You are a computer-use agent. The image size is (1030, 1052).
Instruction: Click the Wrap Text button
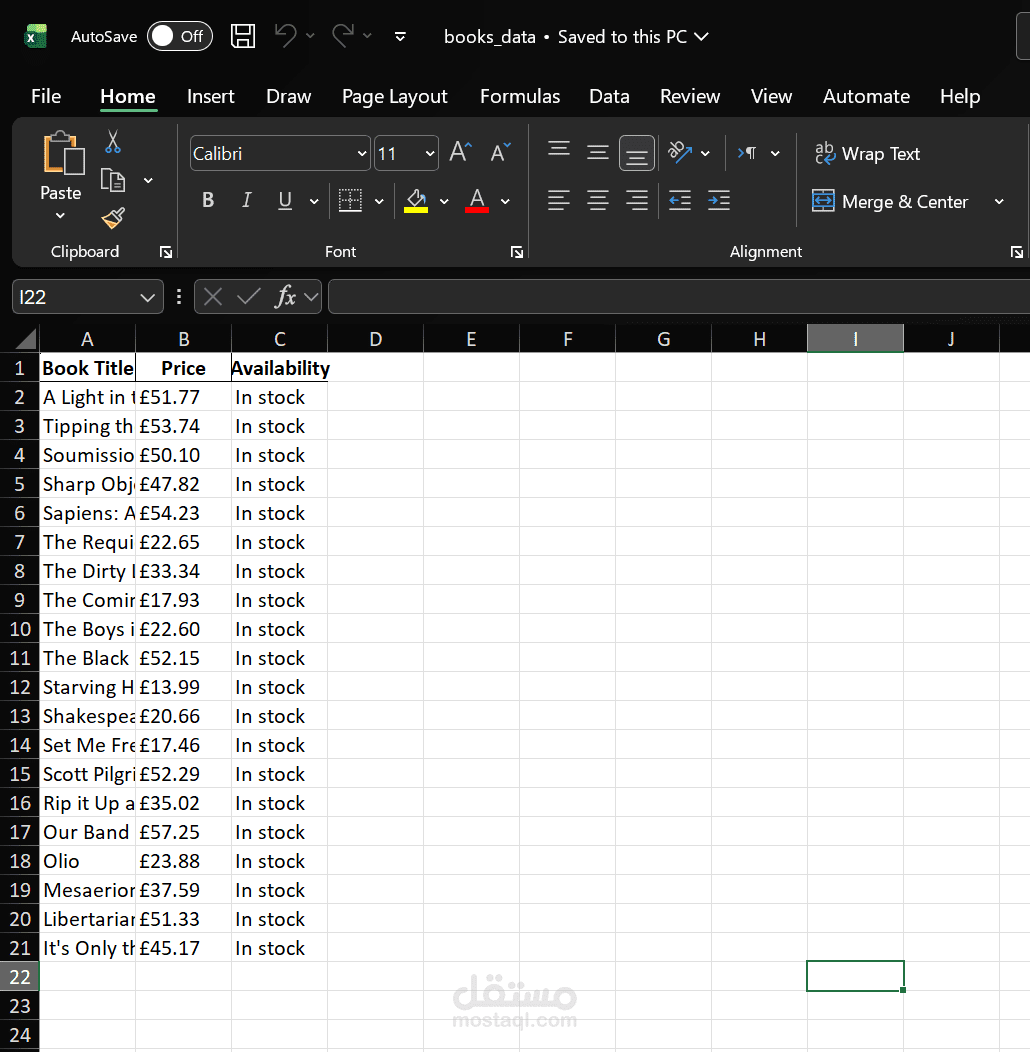click(867, 154)
